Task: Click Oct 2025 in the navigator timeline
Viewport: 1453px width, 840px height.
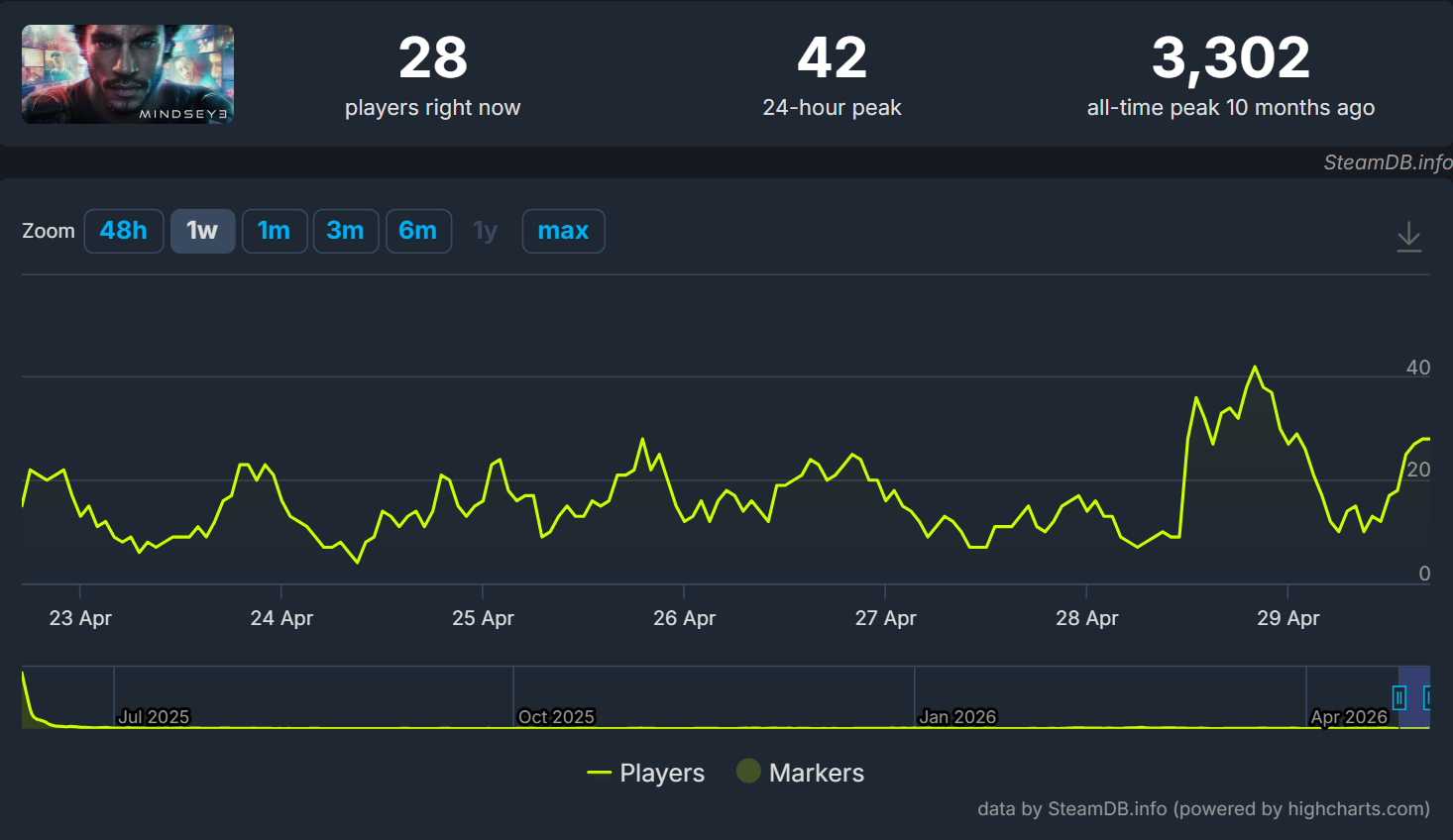Action: point(556,716)
